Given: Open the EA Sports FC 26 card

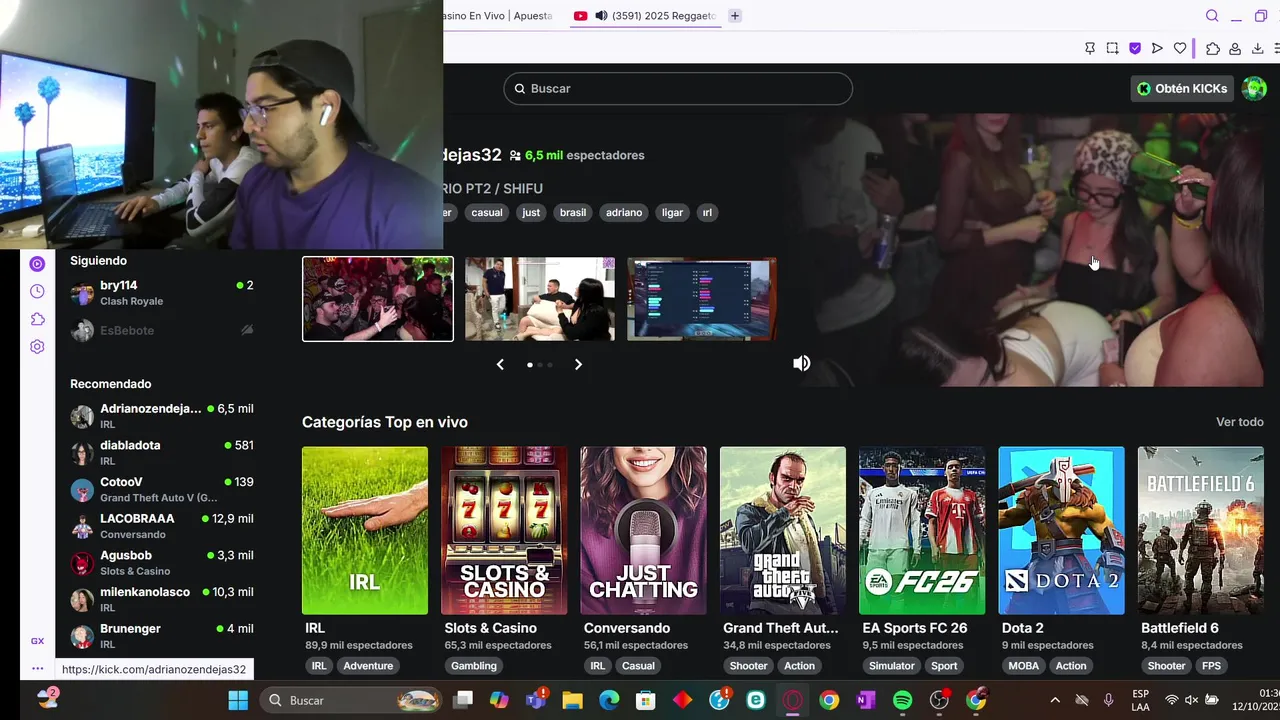Looking at the screenshot, I should coord(922,530).
